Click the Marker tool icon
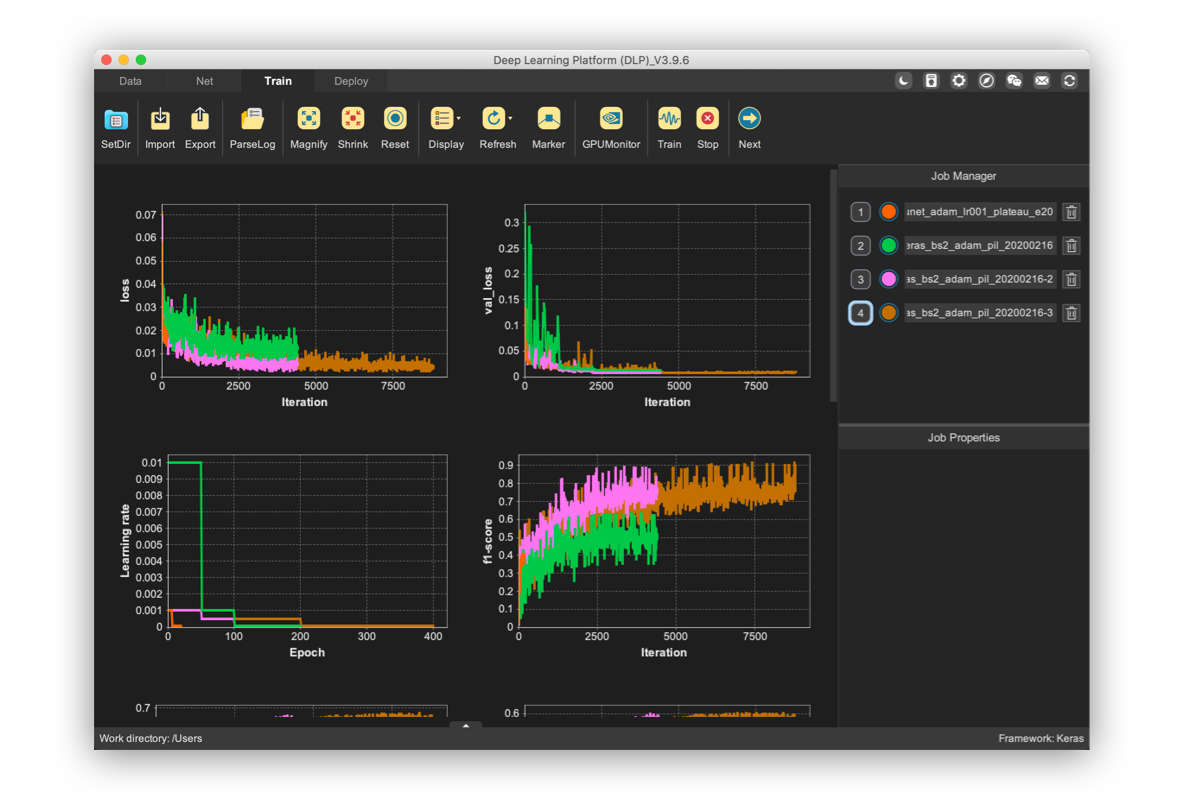Screen dimensions: 1182x802 (548, 119)
